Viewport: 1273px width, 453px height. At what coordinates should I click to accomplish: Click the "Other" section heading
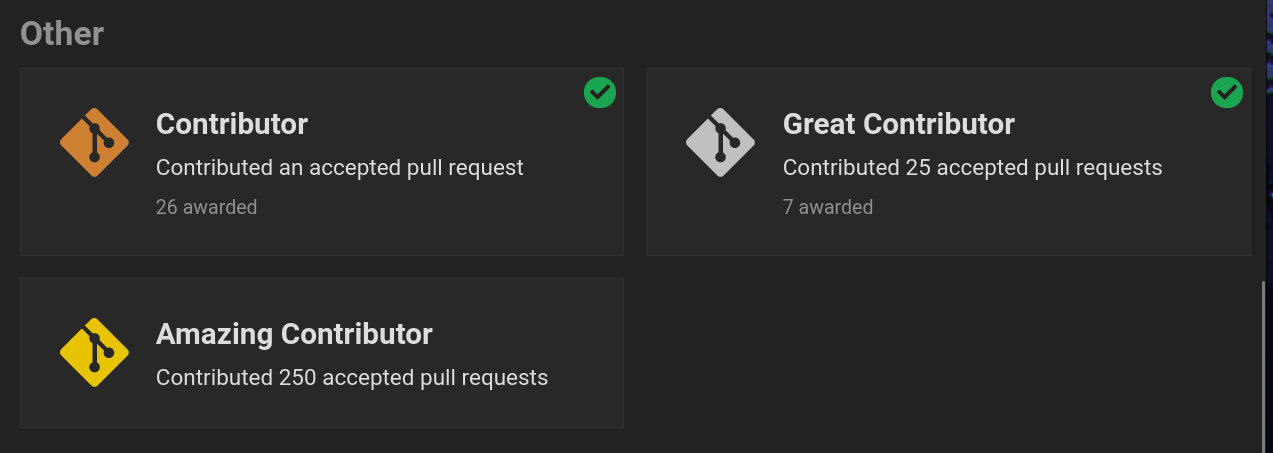(x=62, y=33)
